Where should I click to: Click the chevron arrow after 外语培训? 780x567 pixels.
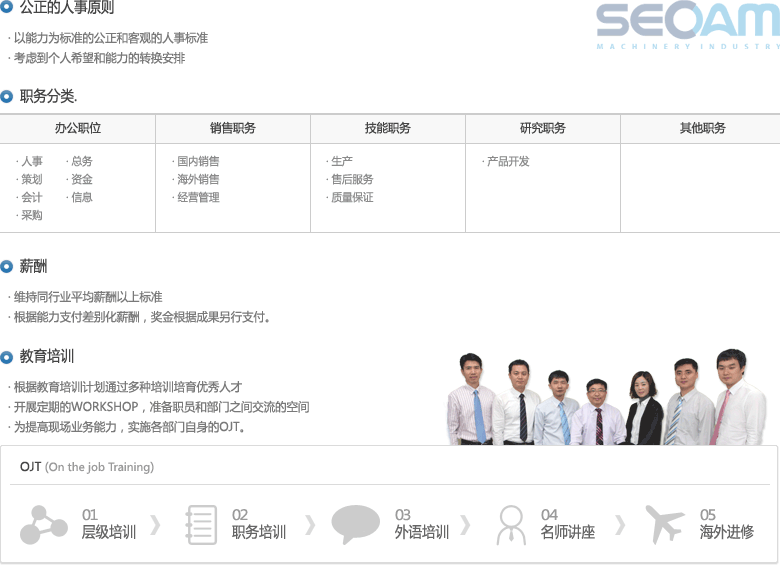pyautogui.click(x=466, y=525)
